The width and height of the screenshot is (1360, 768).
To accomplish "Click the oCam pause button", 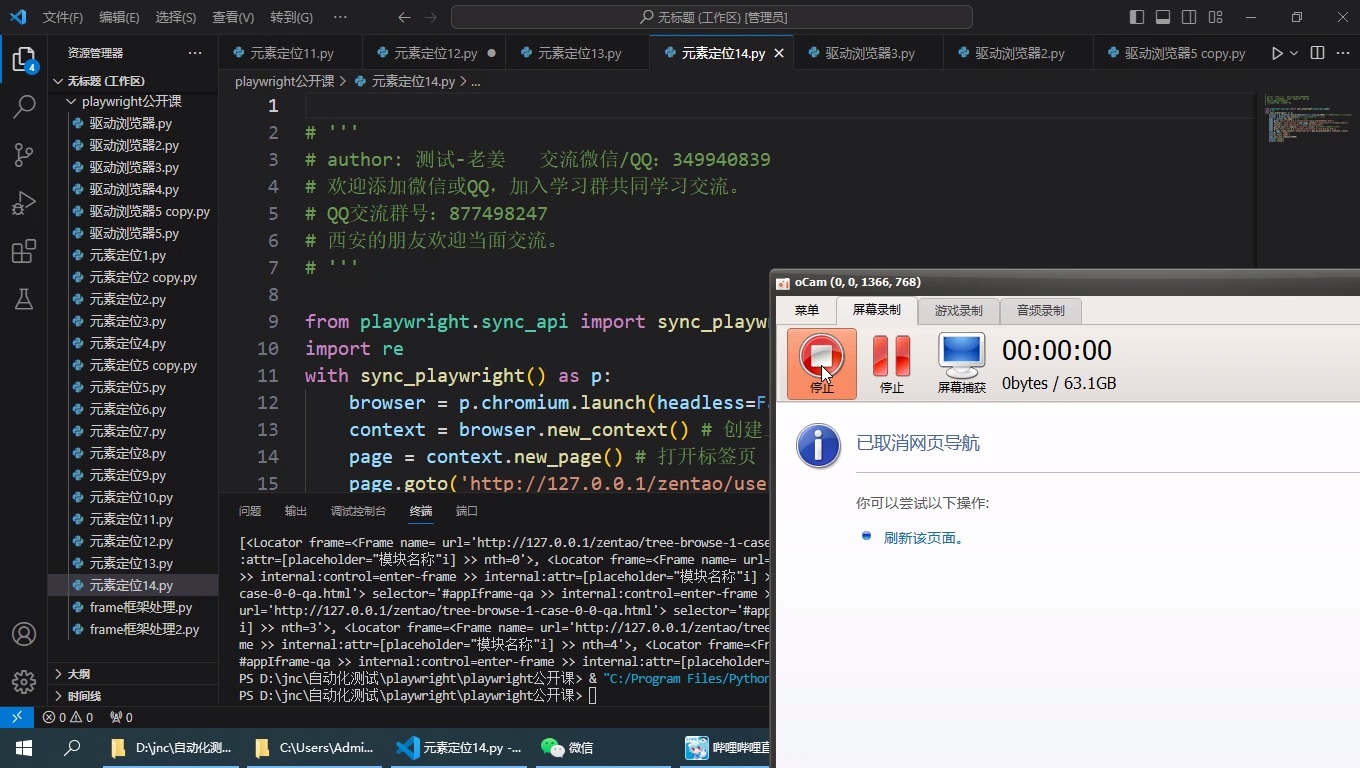I will point(891,364).
